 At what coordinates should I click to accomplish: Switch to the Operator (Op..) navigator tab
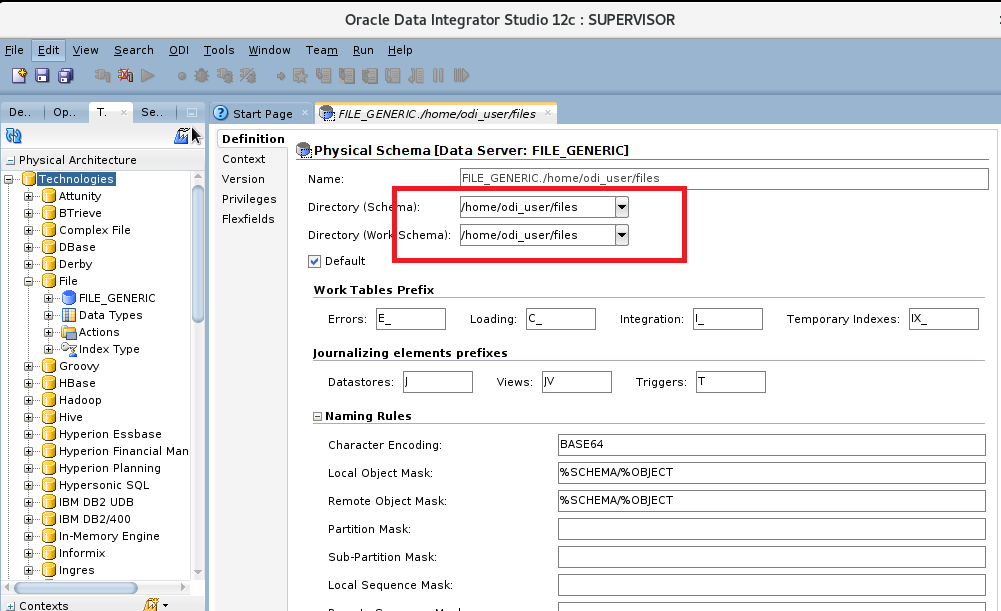point(64,112)
